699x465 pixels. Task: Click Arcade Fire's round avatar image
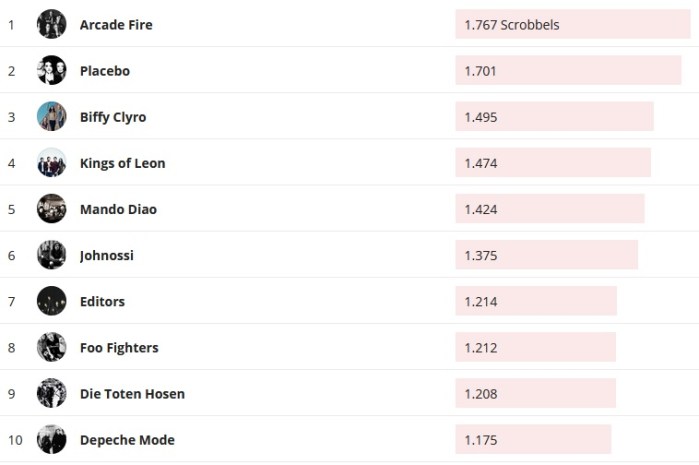(51, 24)
